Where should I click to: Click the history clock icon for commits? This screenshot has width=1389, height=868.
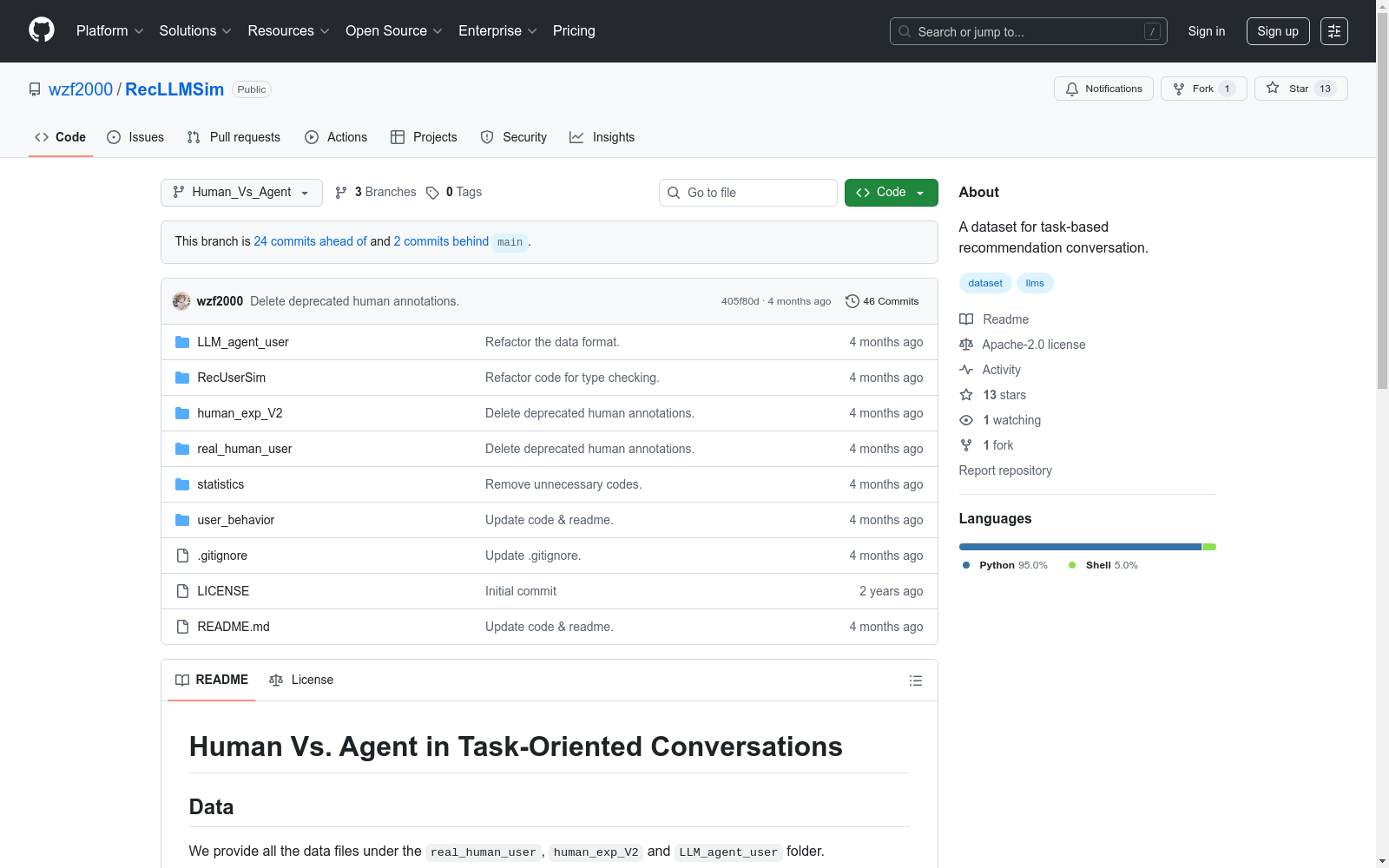852,301
